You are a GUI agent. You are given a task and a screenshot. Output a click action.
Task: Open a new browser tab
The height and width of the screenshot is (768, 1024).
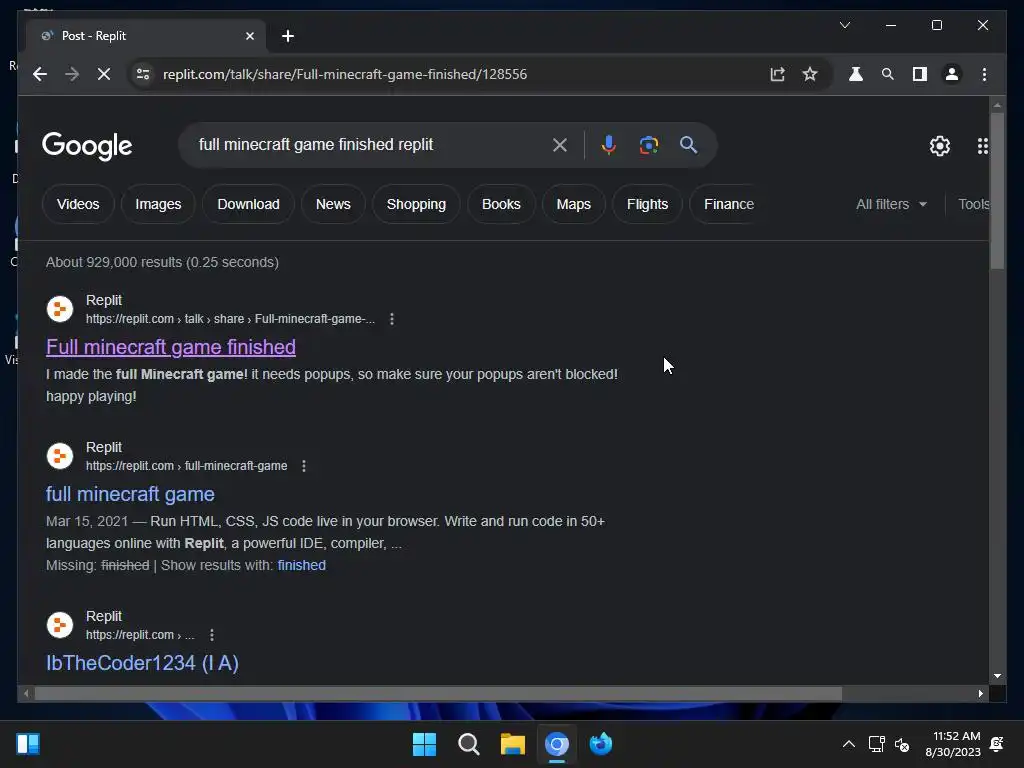(x=288, y=36)
